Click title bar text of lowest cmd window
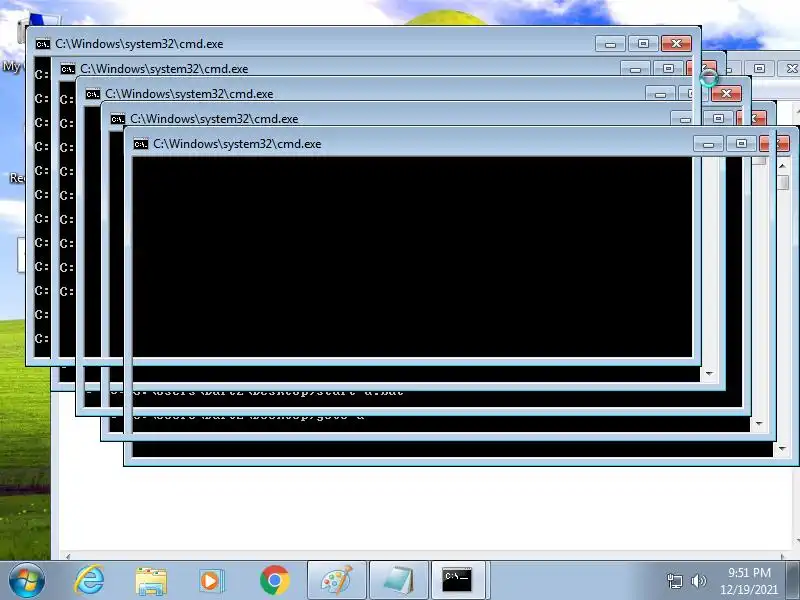Image resolution: width=800 pixels, height=600 pixels. (x=237, y=144)
